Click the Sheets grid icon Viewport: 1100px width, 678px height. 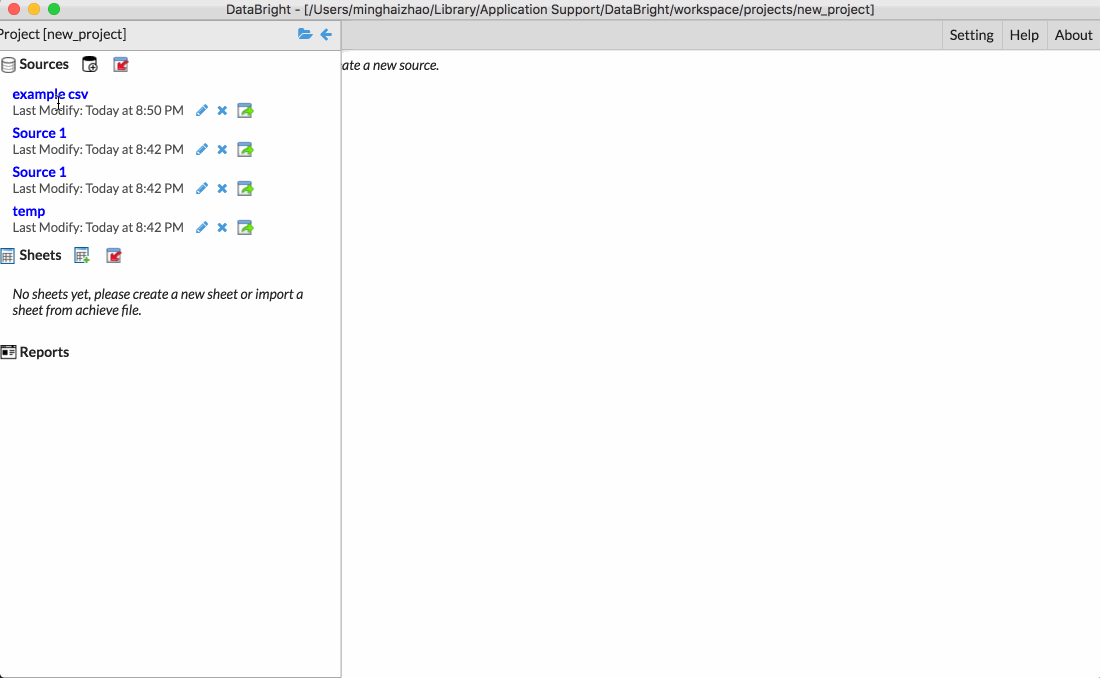[x=8, y=255]
